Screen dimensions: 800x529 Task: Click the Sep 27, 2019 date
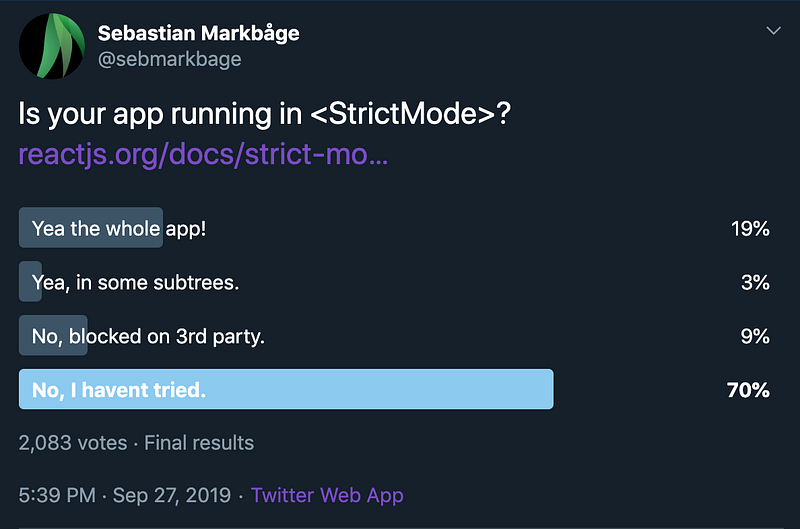[172, 495]
